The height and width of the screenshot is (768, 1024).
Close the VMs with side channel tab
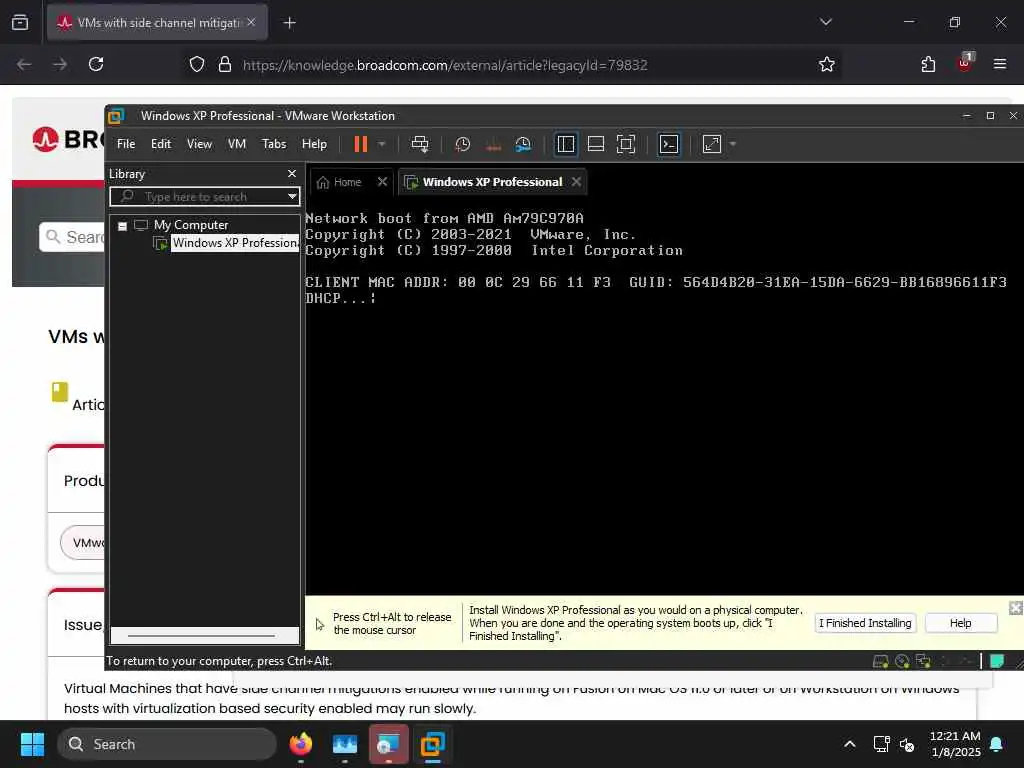(251, 22)
